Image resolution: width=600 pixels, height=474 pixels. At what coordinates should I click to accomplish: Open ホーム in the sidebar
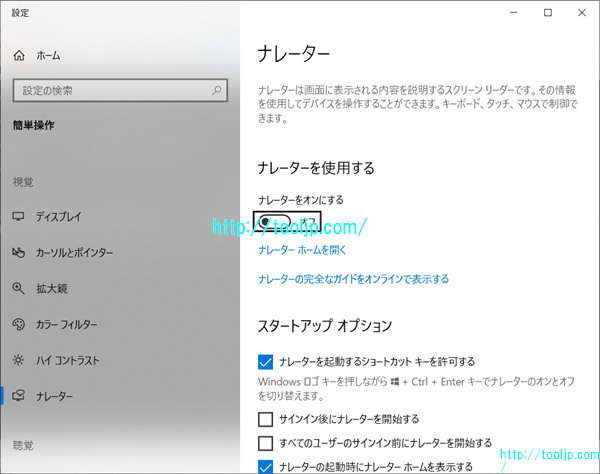[48, 56]
